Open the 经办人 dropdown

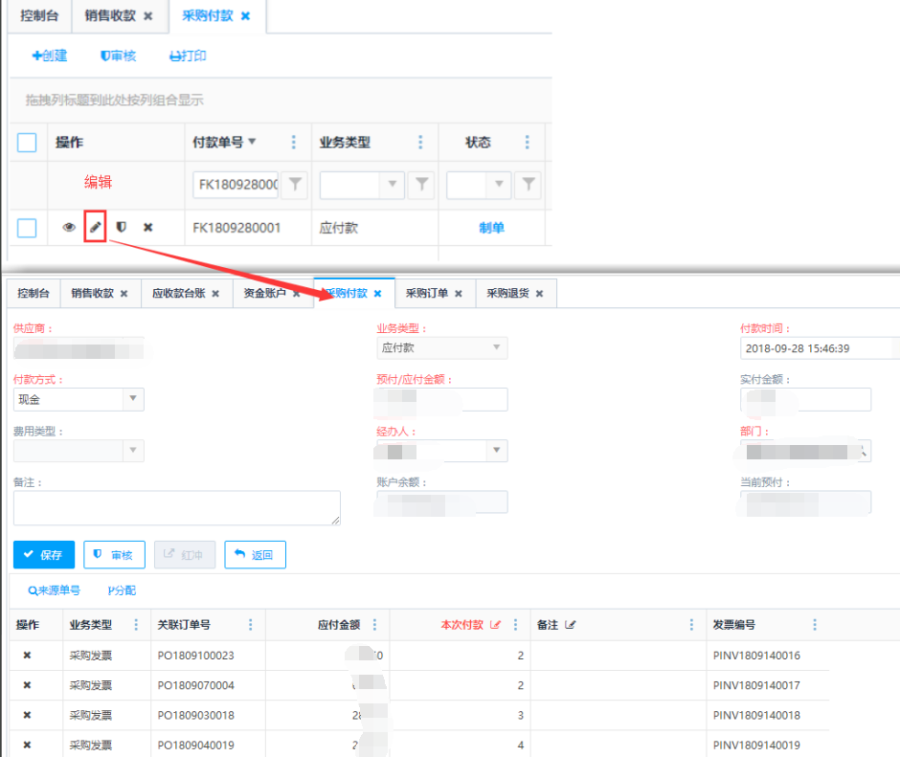(497, 451)
